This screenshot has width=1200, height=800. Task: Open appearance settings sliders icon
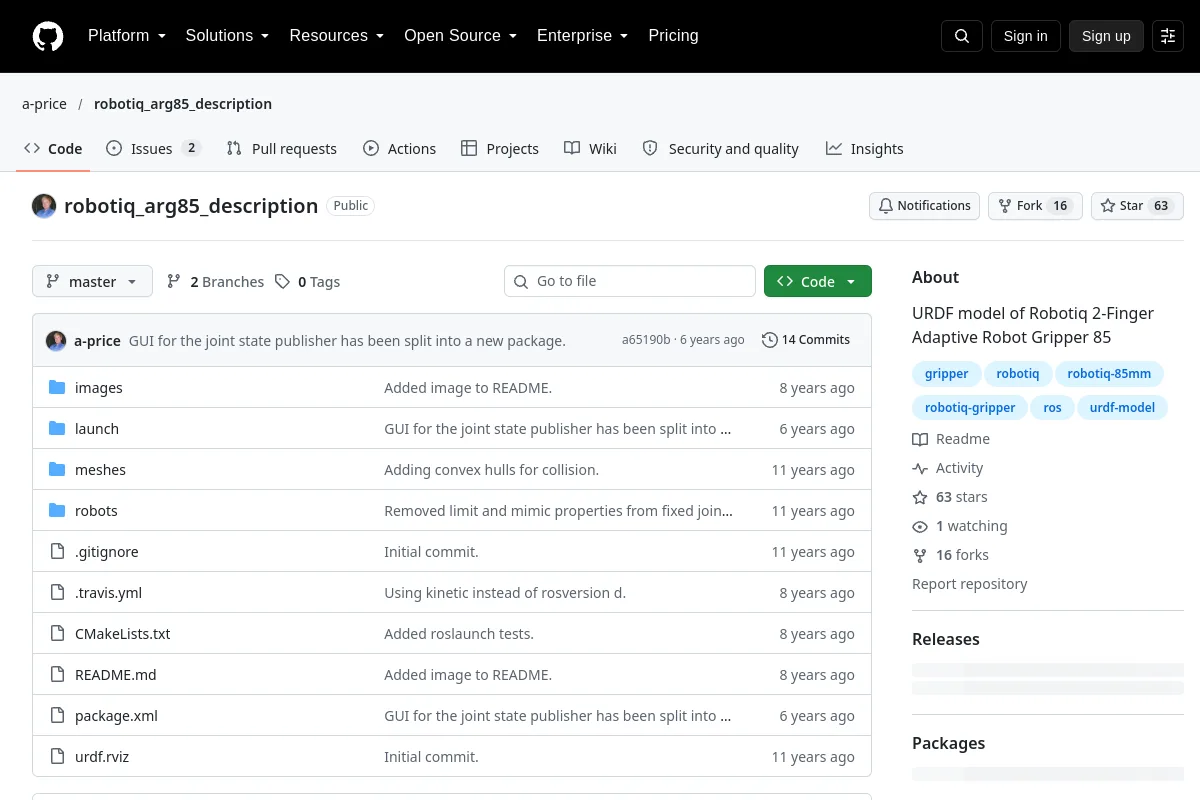(x=1168, y=36)
